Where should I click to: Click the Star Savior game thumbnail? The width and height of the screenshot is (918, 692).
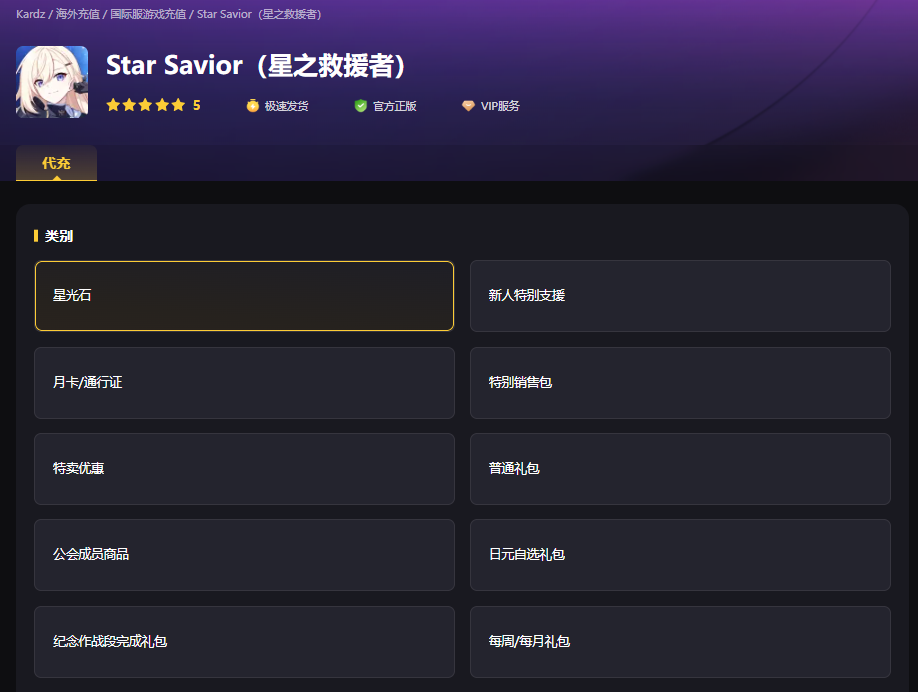(52, 82)
